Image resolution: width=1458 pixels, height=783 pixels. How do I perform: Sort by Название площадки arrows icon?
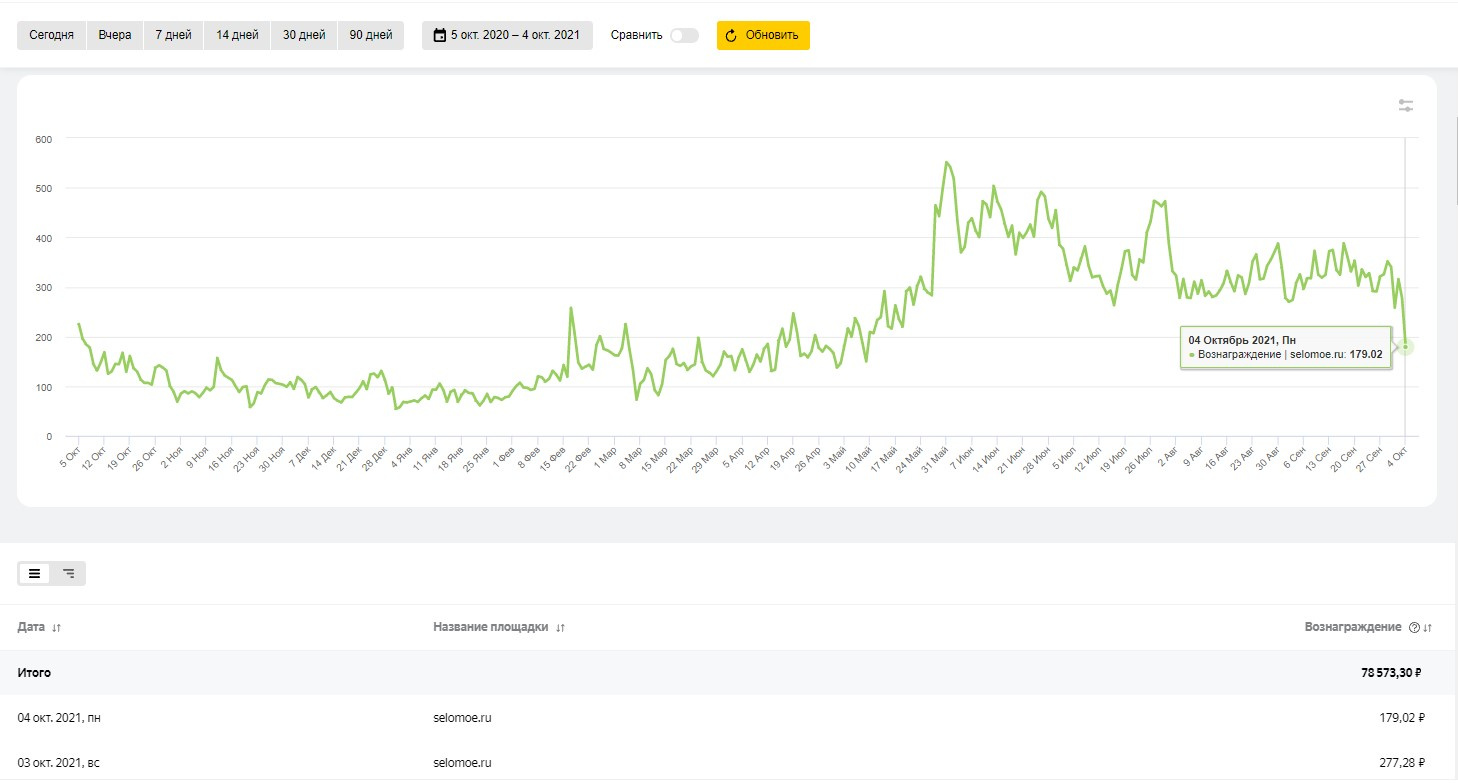coord(560,628)
